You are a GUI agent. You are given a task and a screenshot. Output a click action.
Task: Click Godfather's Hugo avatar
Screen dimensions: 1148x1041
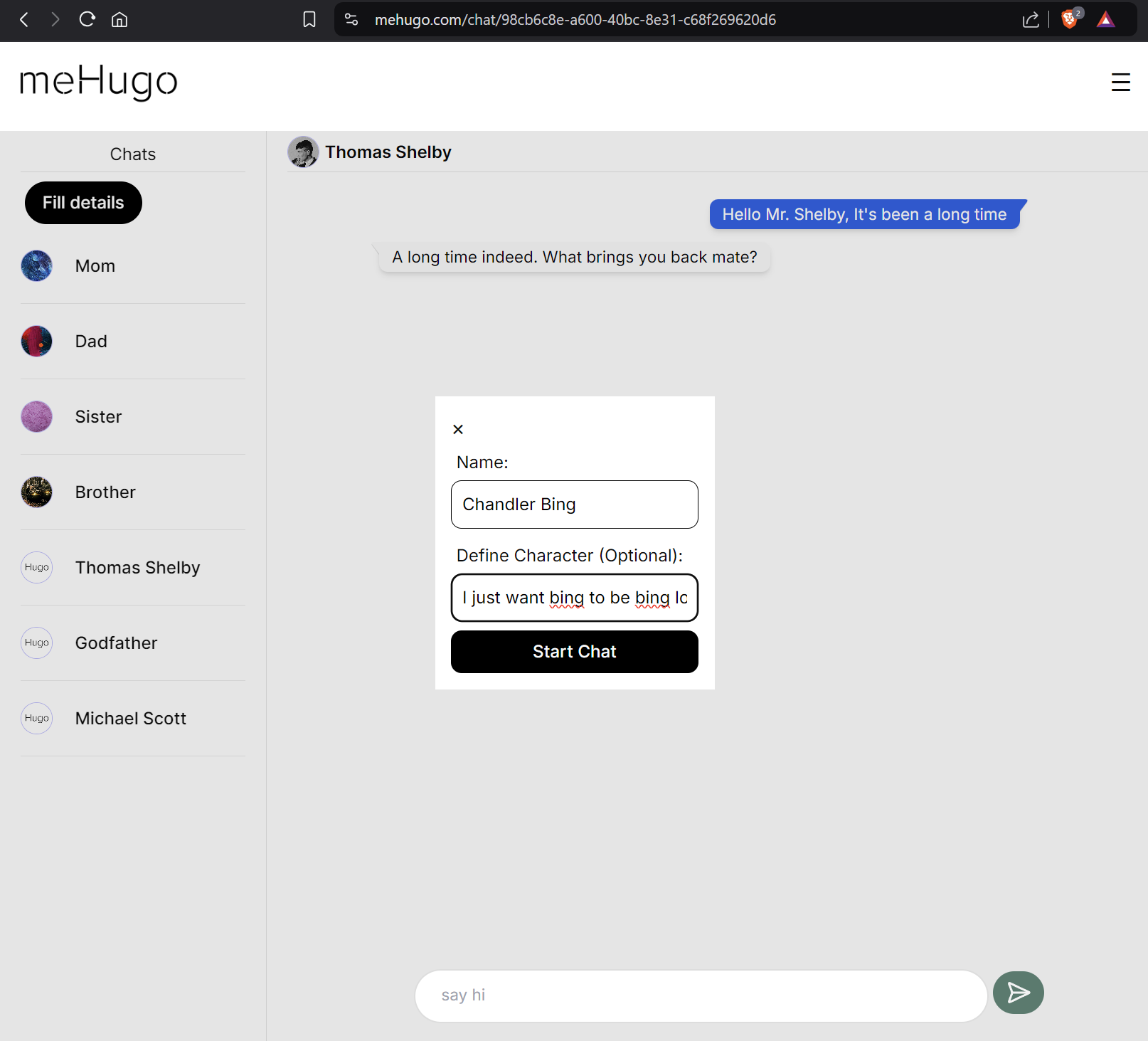point(37,643)
